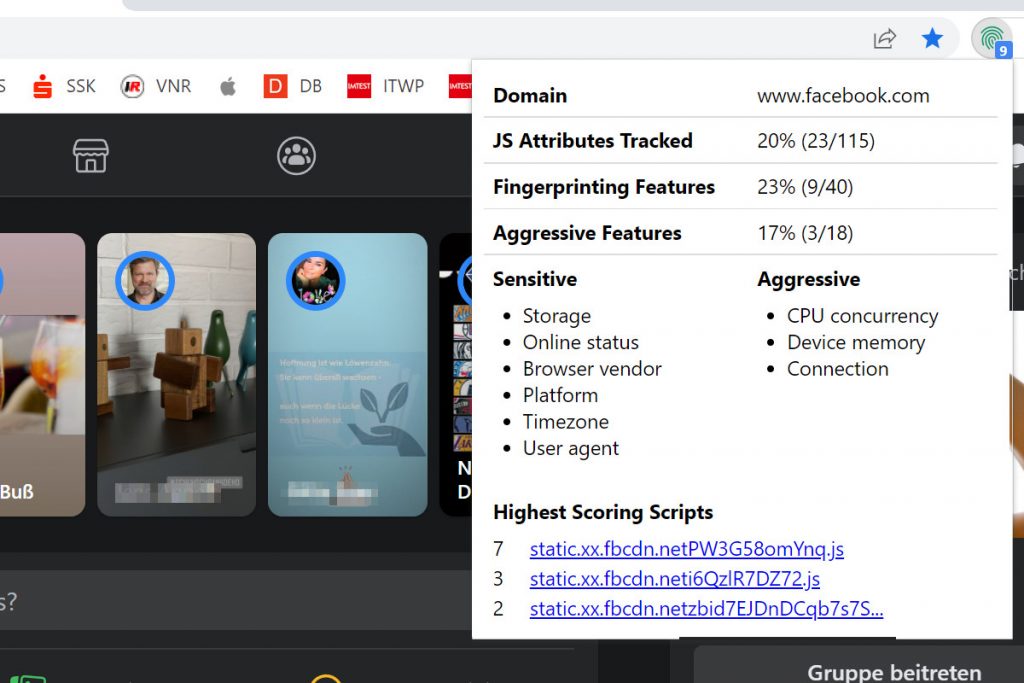
Task: Click the Sensitive column heading
Action: click(x=535, y=279)
